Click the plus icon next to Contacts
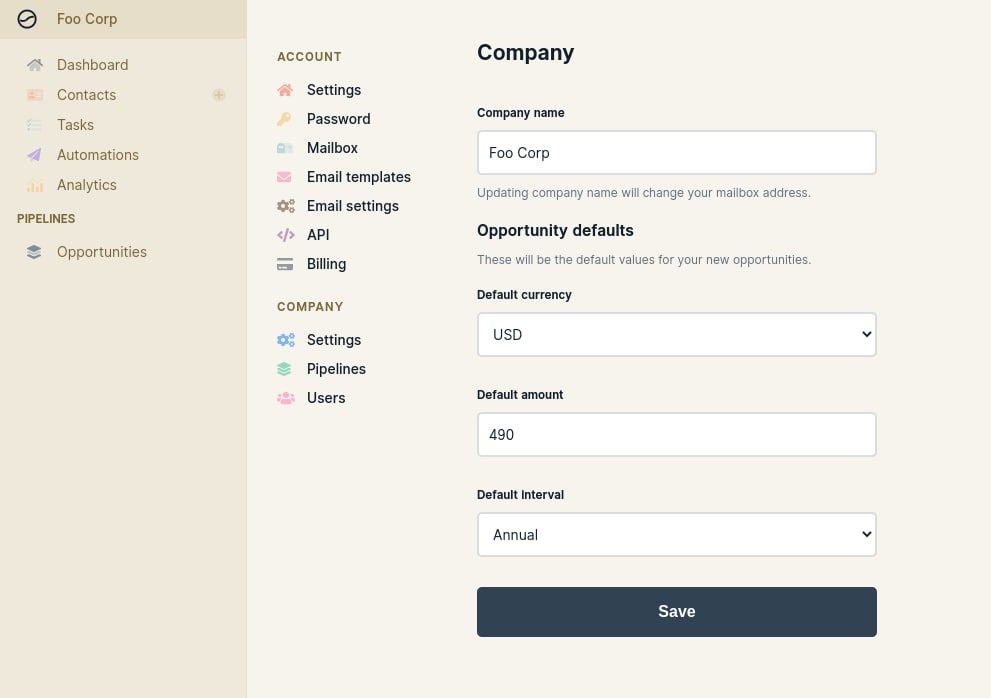 219,95
